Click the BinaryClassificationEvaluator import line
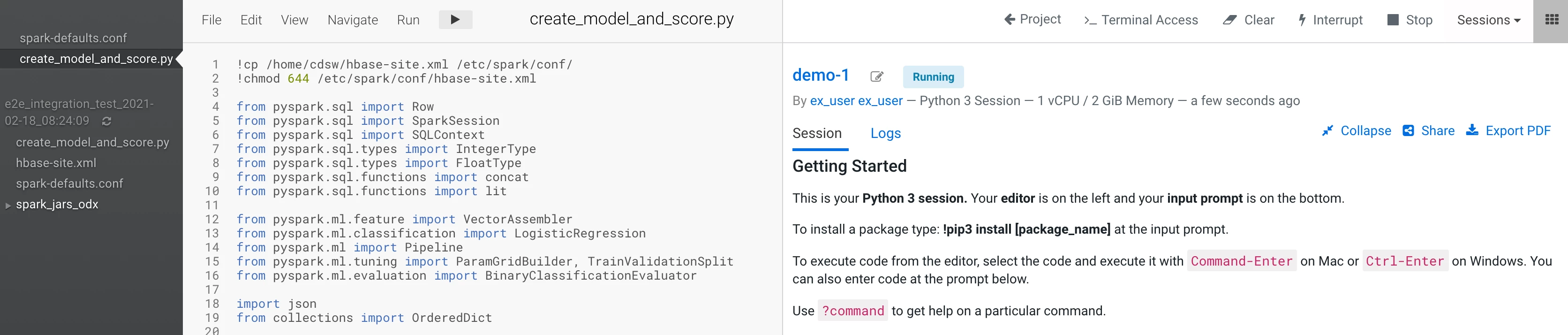This screenshot has width=1568, height=335. click(466, 276)
